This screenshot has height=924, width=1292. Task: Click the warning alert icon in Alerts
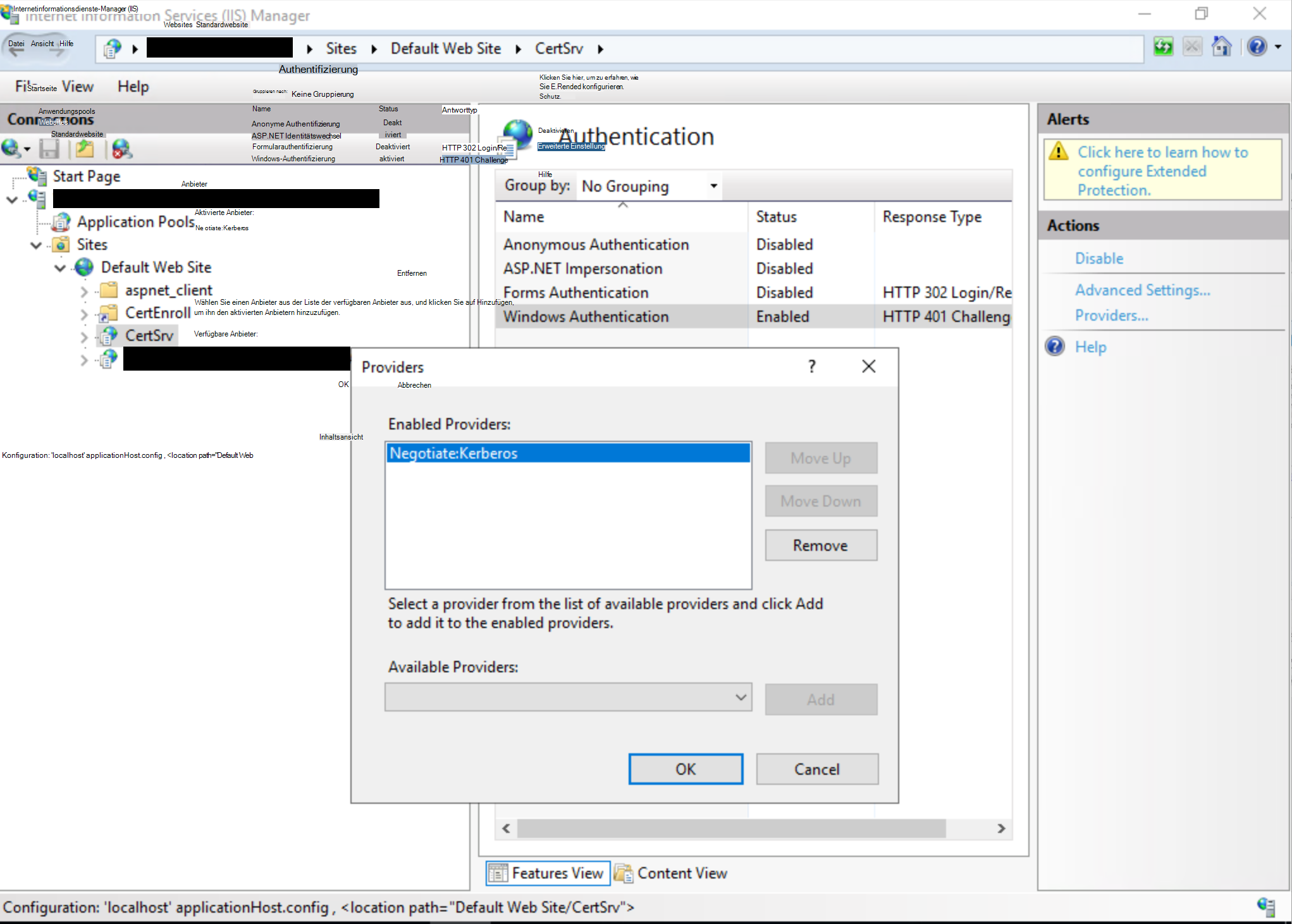pos(1059,151)
